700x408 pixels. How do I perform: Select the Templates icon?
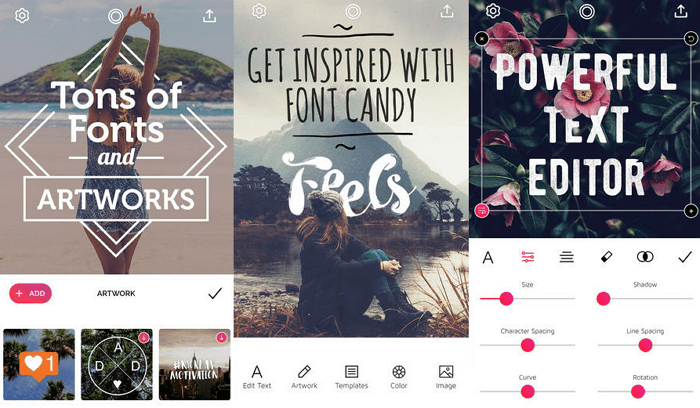pos(351,377)
